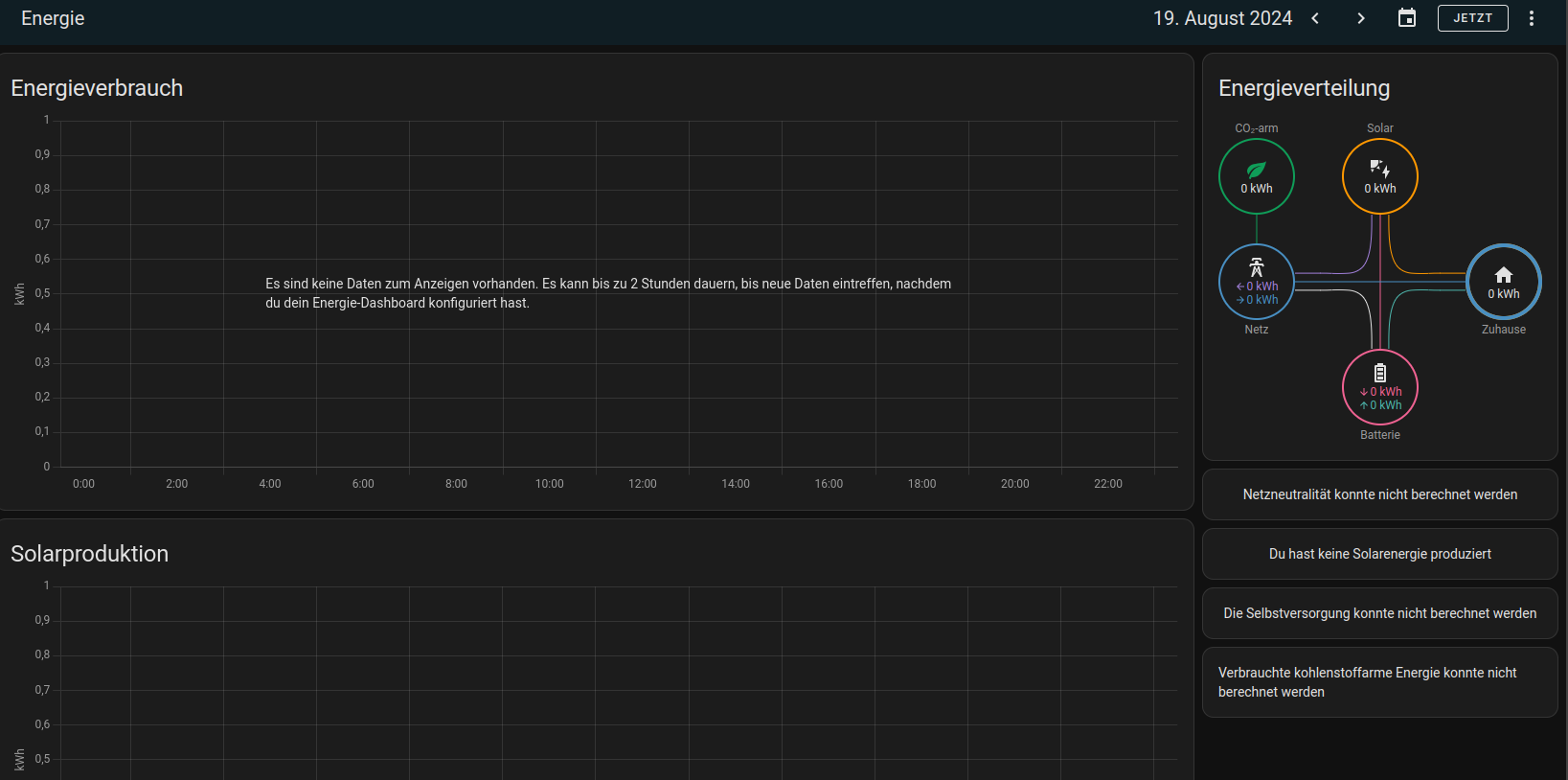Click the Netzneutralität konnte nicht berechnet werden card
This screenshot has height=780, width=1568.
pyautogui.click(x=1380, y=494)
